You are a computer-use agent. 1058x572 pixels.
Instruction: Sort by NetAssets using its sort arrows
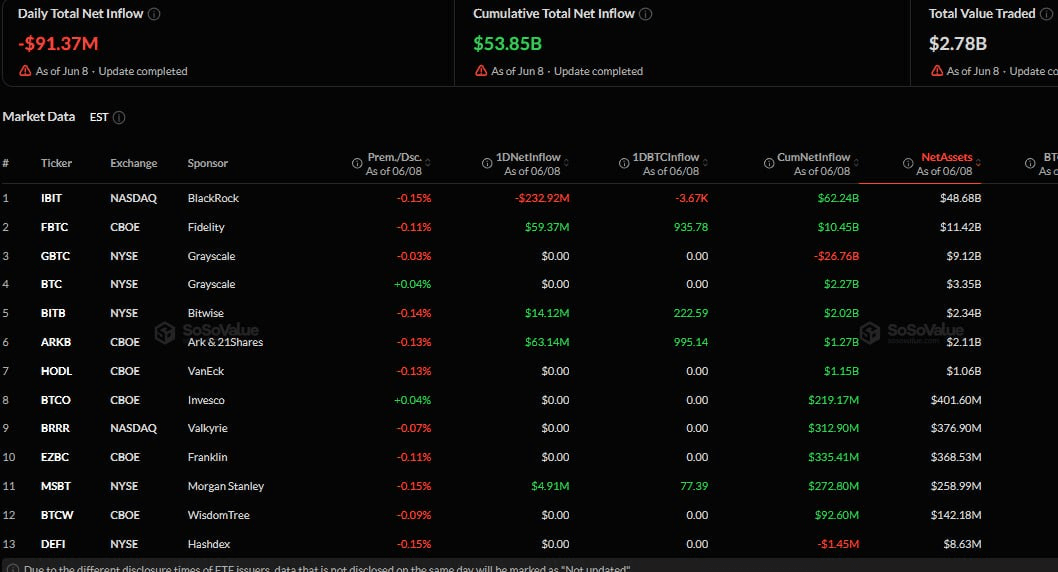pos(978,163)
